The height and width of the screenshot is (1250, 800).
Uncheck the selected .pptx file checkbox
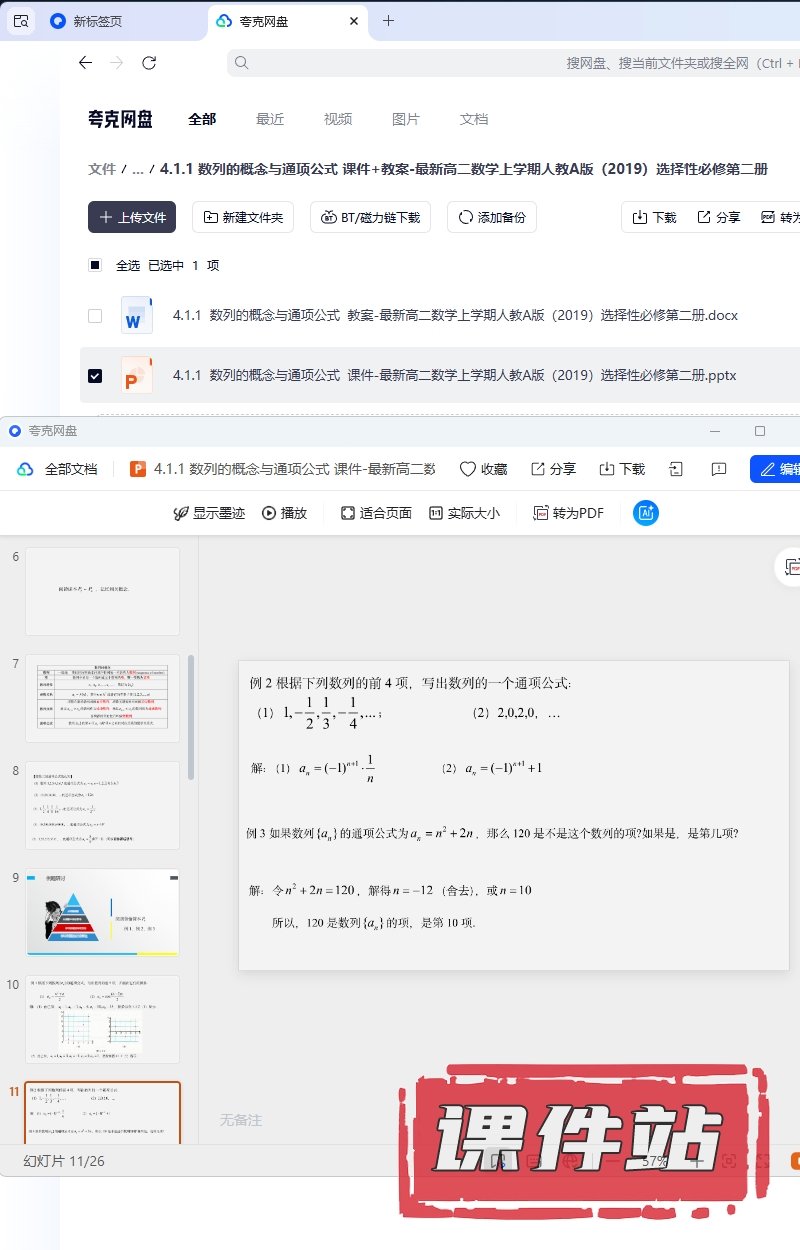pos(95,376)
